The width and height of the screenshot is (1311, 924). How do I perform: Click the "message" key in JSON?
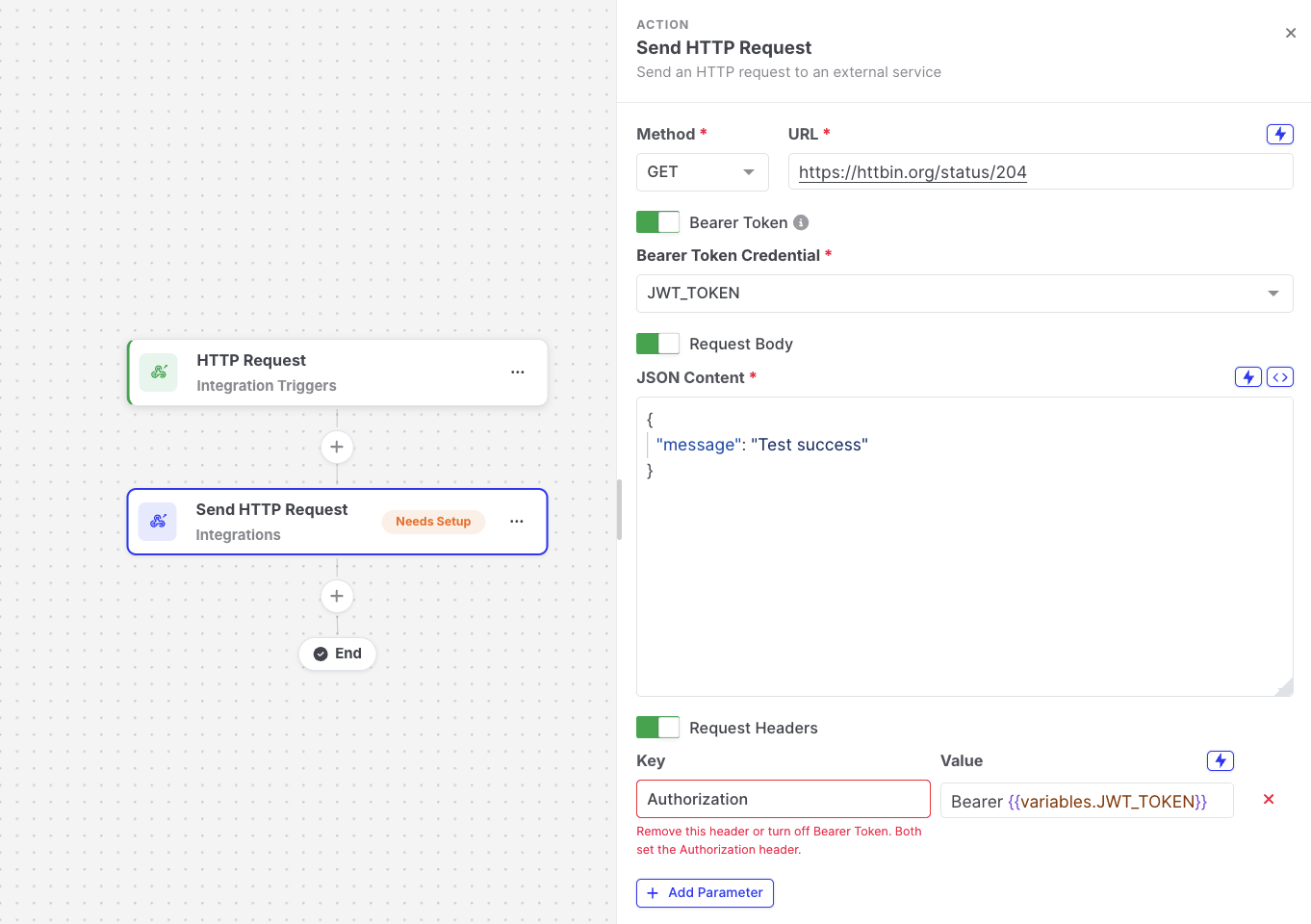tap(699, 445)
